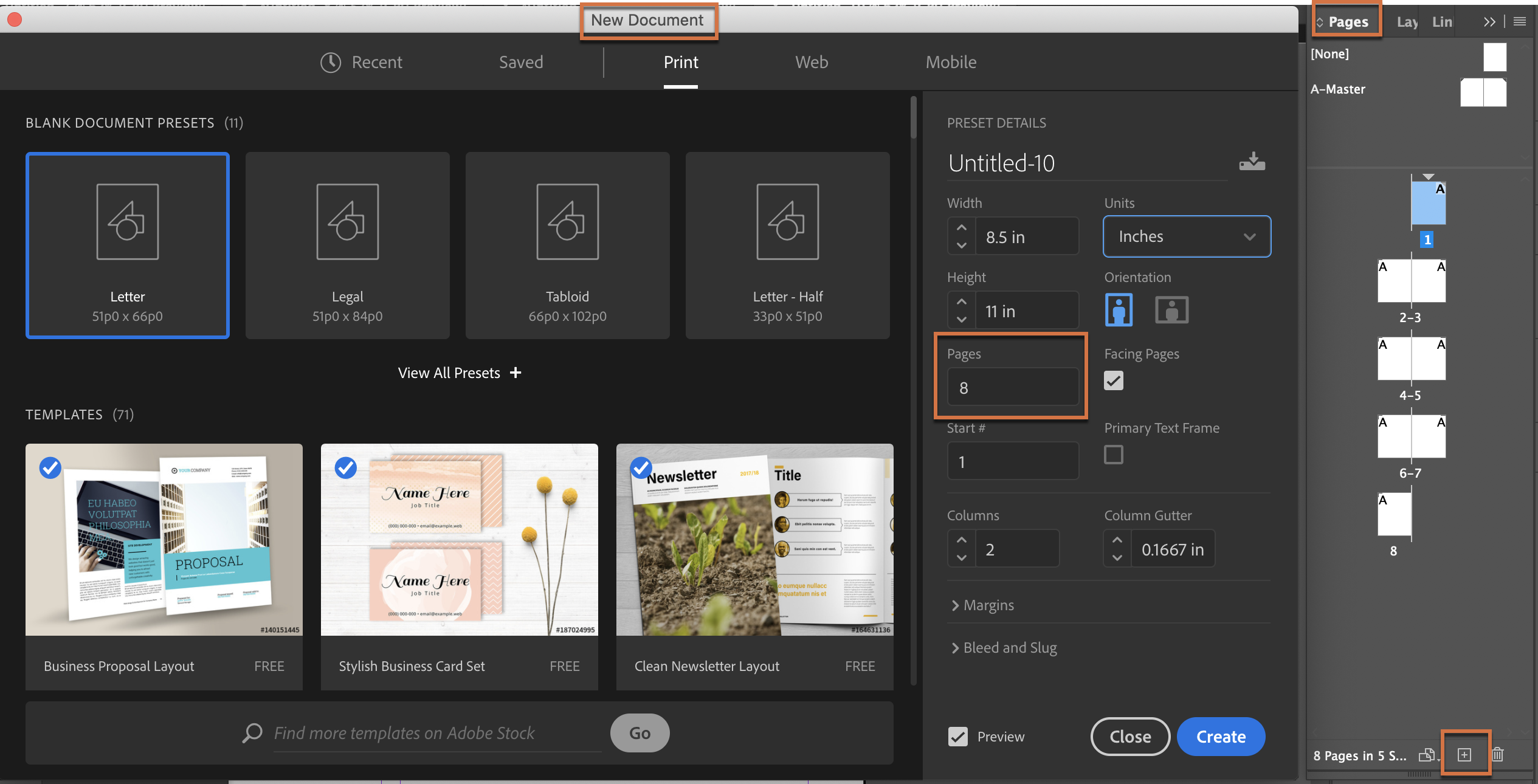Switch to the Web tab
Image resolution: width=1538 pixels, height=784 pixels.
coord(811,61)
